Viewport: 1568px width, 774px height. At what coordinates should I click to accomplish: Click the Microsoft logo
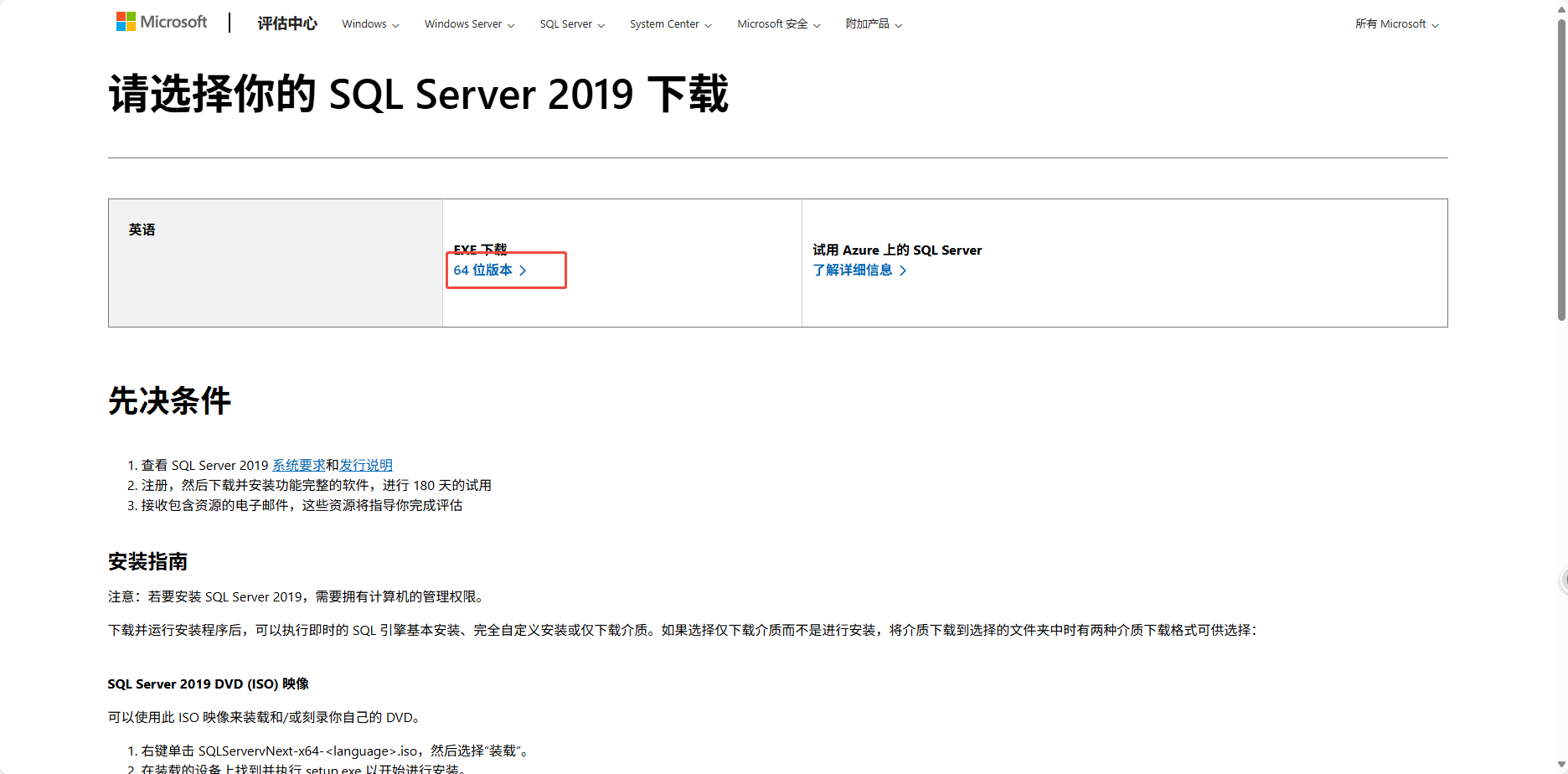[x=162, y=21]
